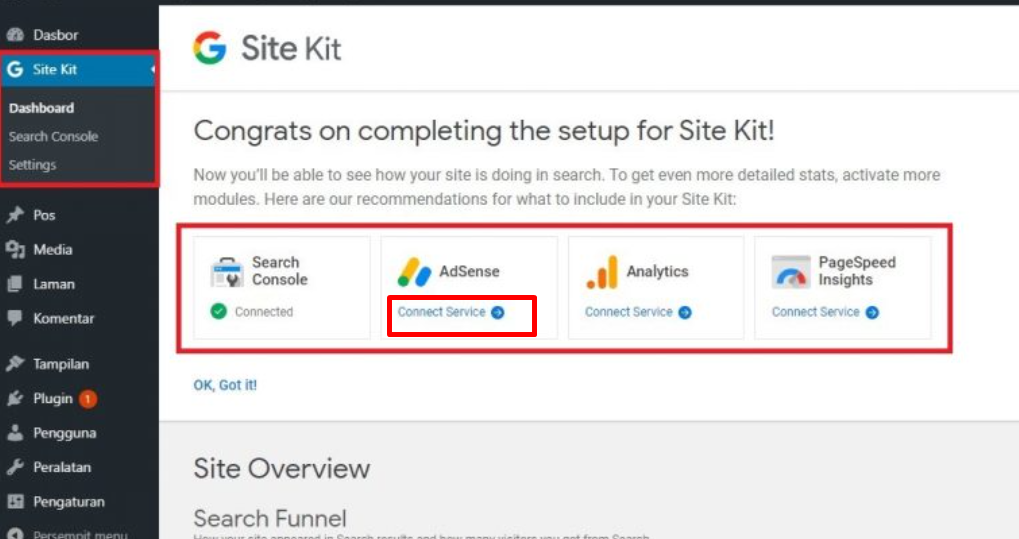Open the Pengguna users menu
Viewport: 1019px width, 539px height.
tap(63, 433)
